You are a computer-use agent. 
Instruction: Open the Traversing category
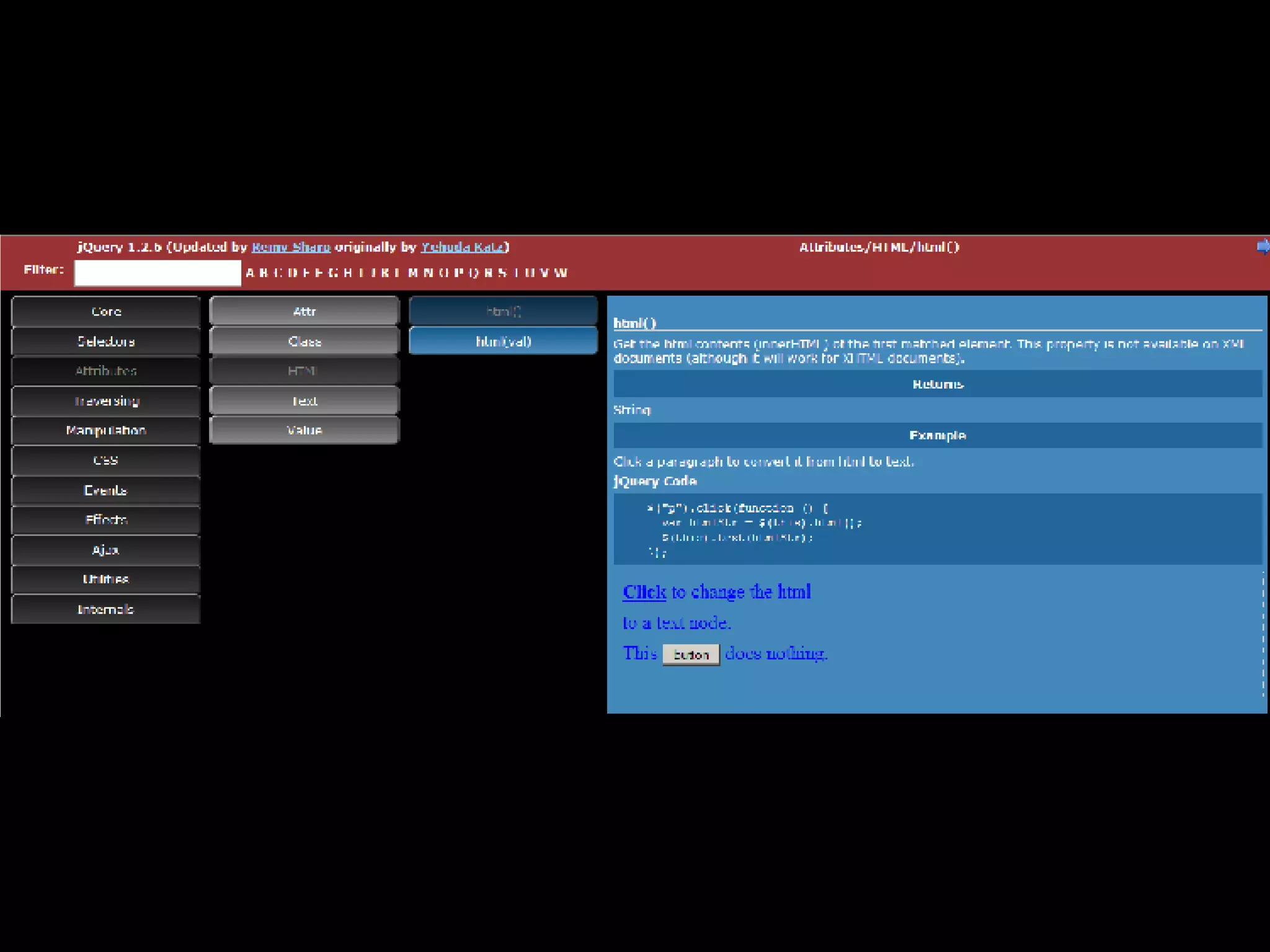106,401
